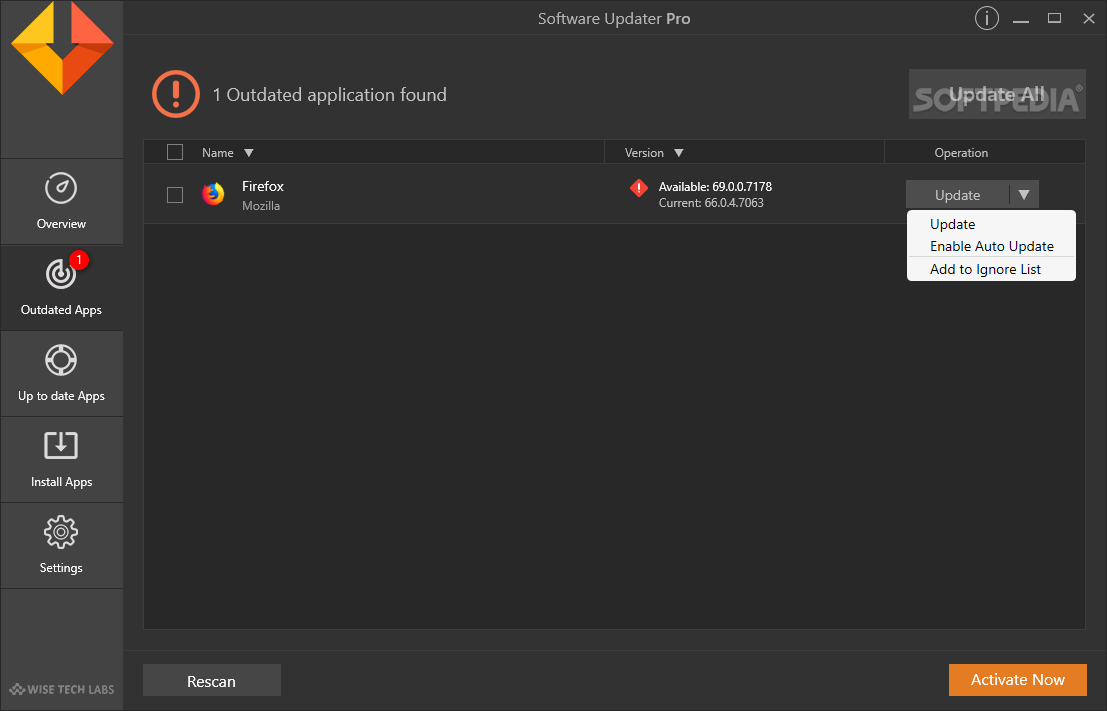Screen dimensions: 1107x711
Task: Click the info icon in title bar
Action: [986, 18]
